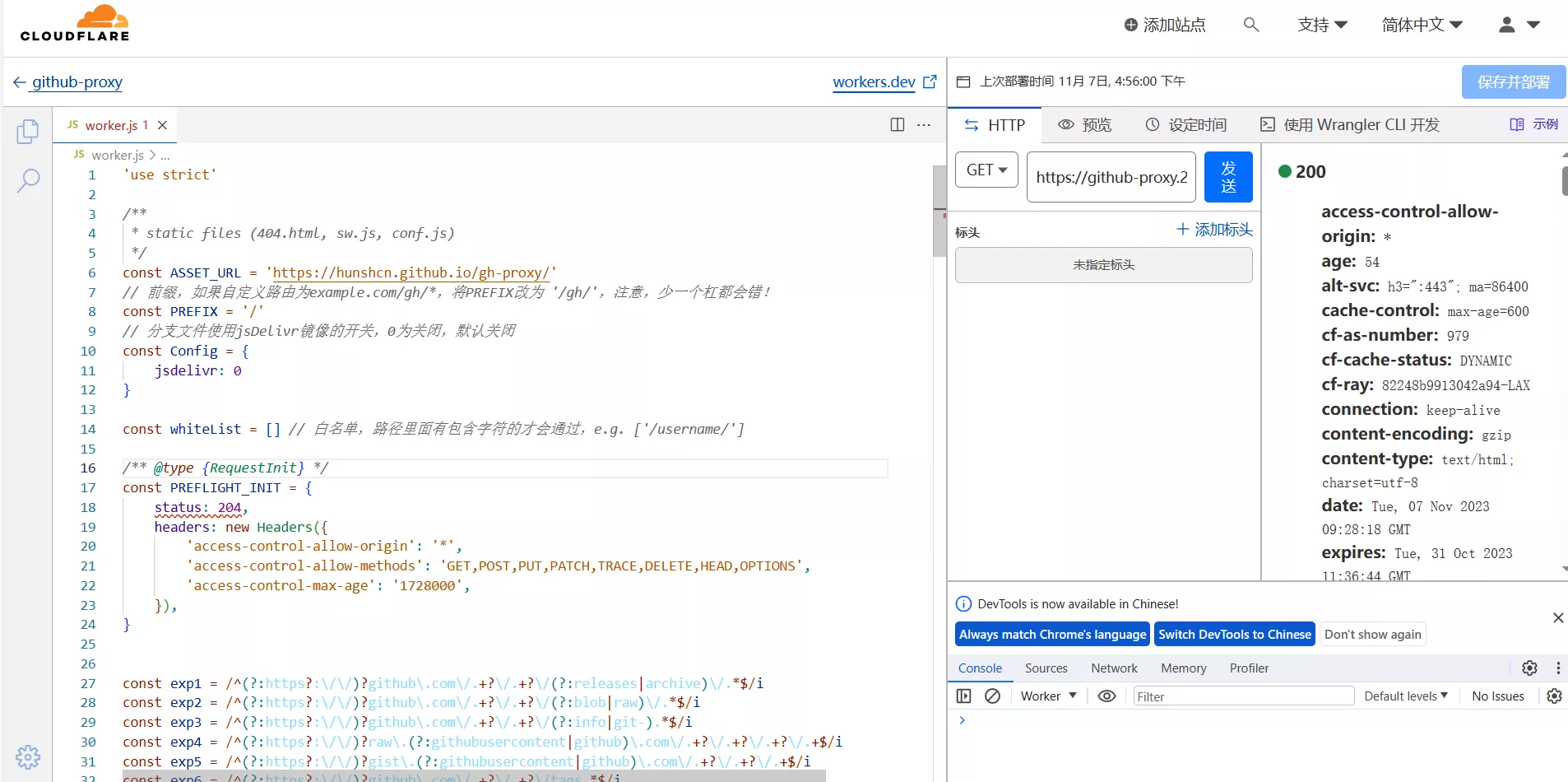The height and width of the screenshot is (782, 1568).
Task: Open the search icon in editor sidebar
Action: tap(28, 180)
